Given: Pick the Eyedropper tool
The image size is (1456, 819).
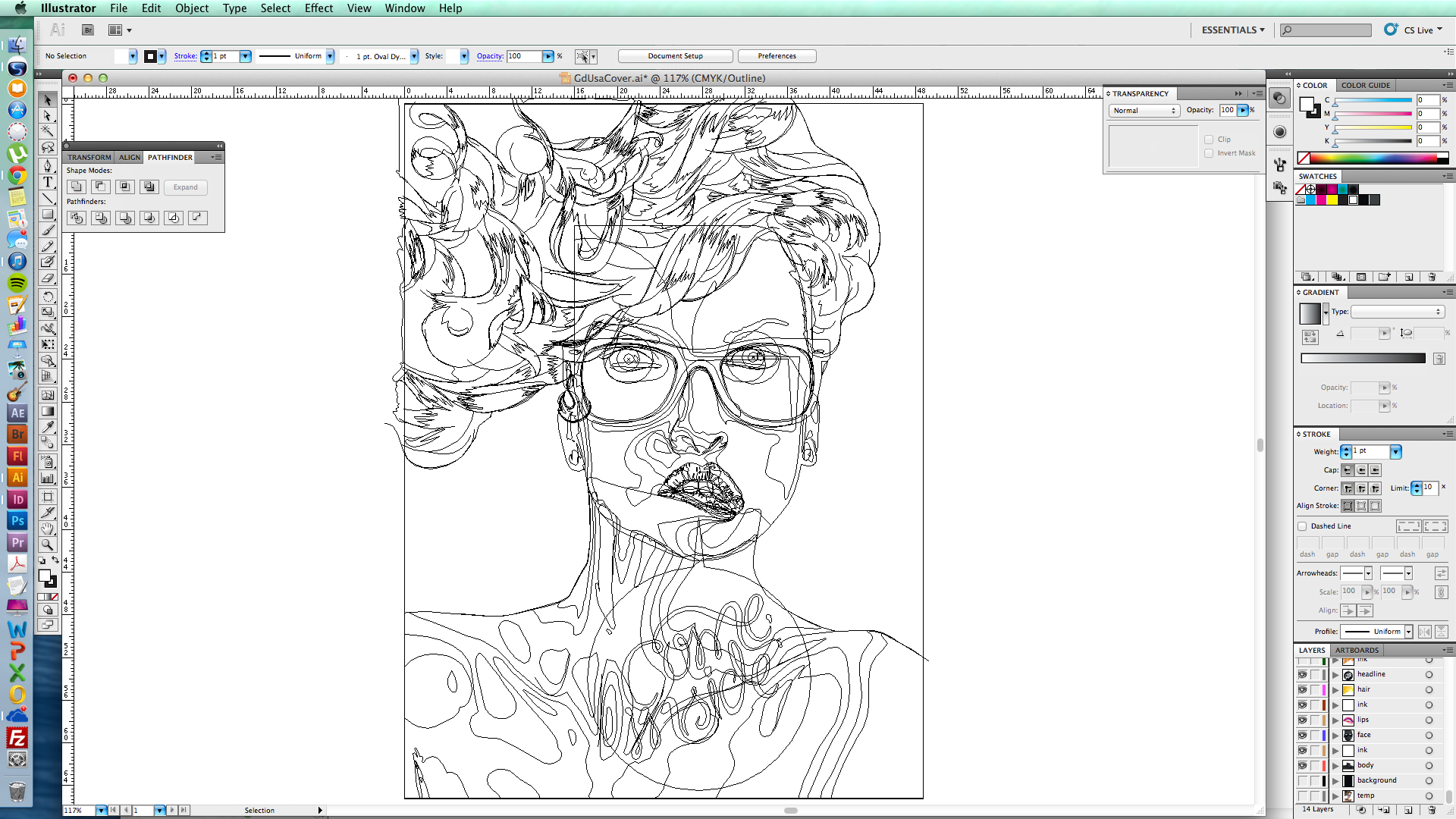Looking at the screenshot, I should tap(48, 427).
